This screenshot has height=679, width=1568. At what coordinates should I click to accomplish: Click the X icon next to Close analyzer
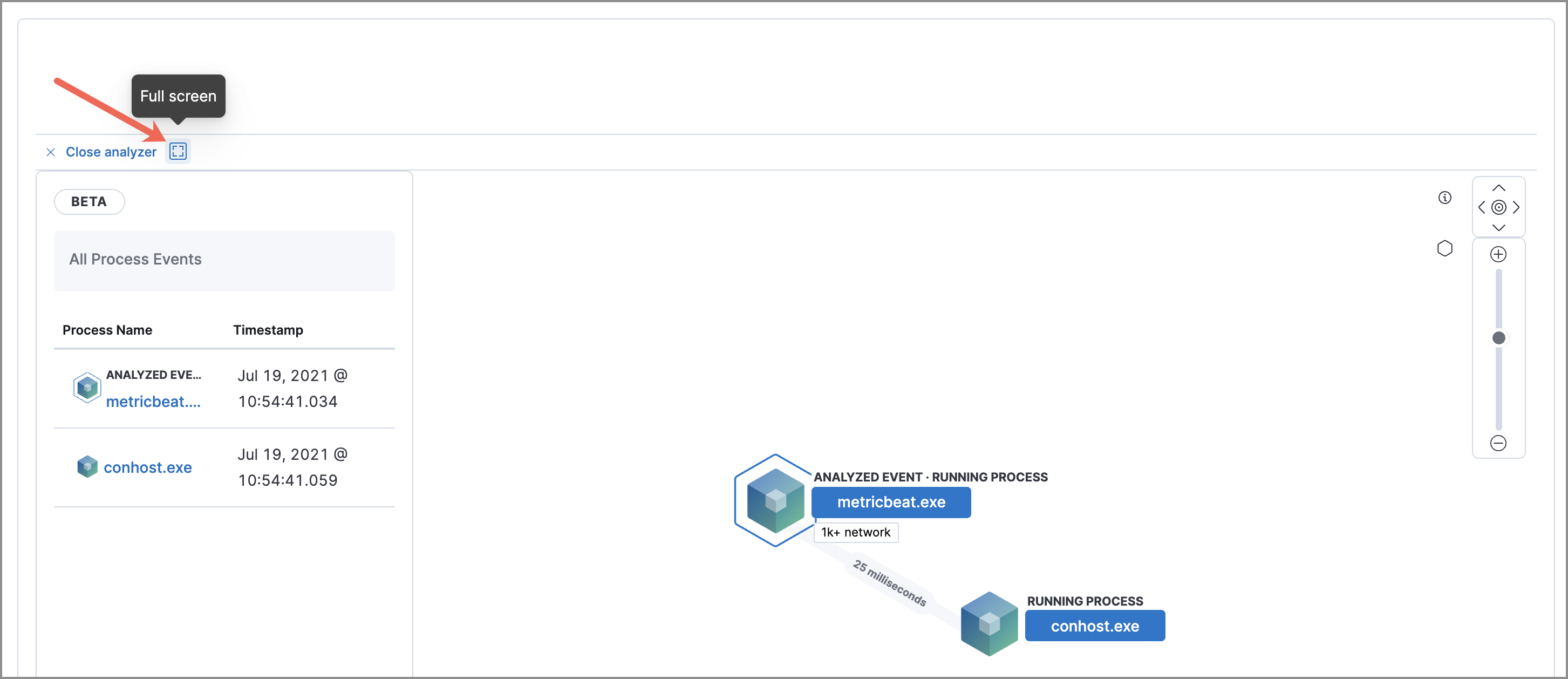coord(51,152)
